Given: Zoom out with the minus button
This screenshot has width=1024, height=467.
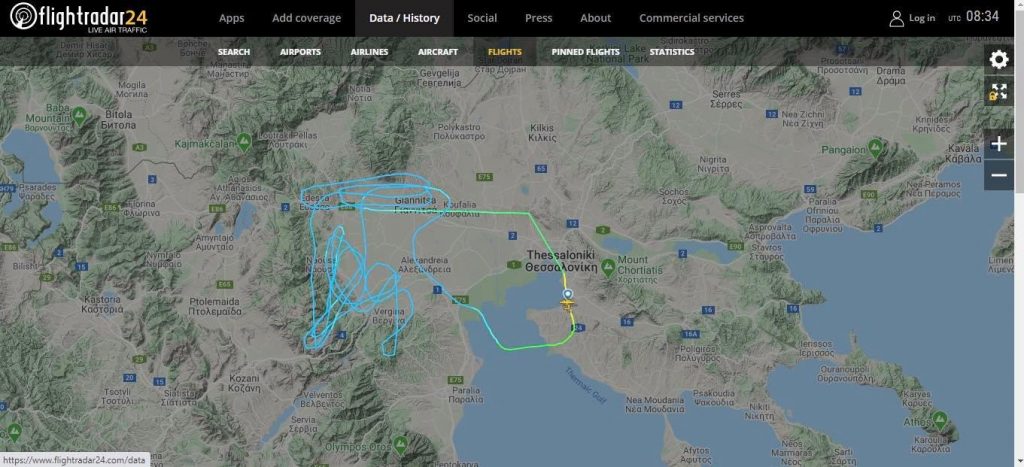Looking at the screenshot, I should [999, 175].
